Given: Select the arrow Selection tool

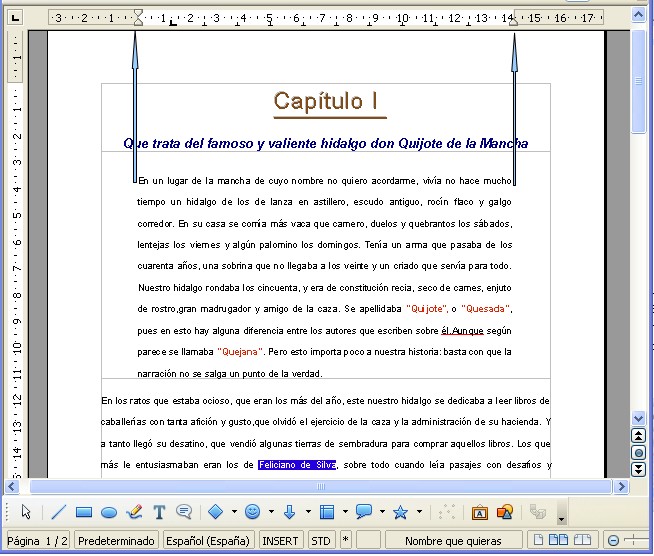Looking at the screenshot, I should [x=26, y=511].
